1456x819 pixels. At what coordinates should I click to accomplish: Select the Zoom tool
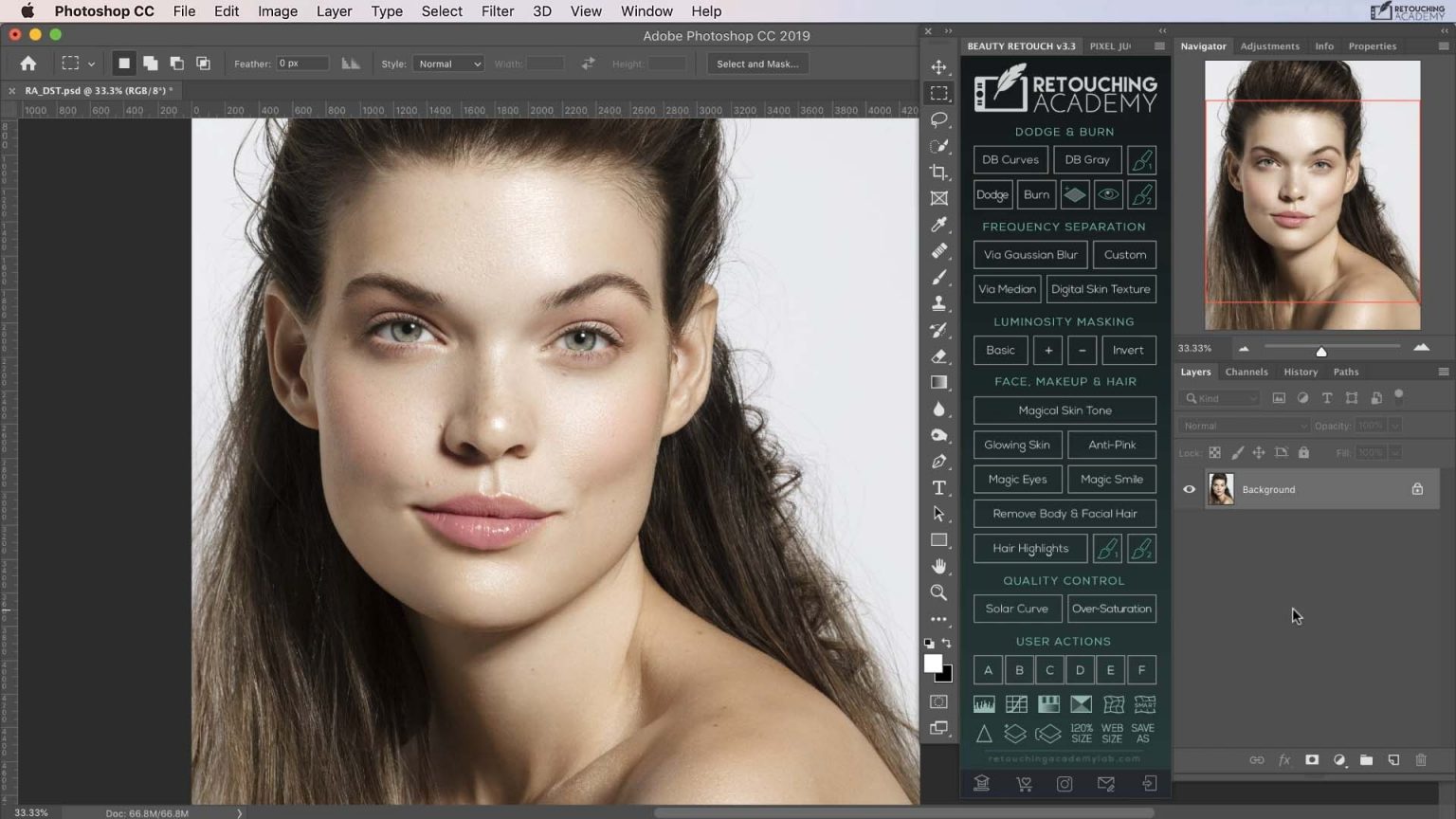[x=938, y=592]
